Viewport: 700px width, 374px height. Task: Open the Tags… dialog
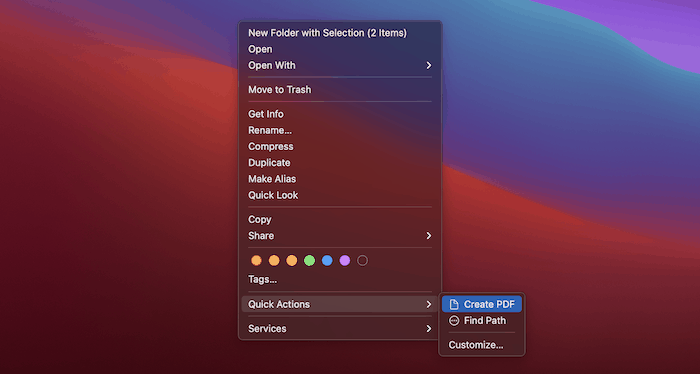point(262,280)
